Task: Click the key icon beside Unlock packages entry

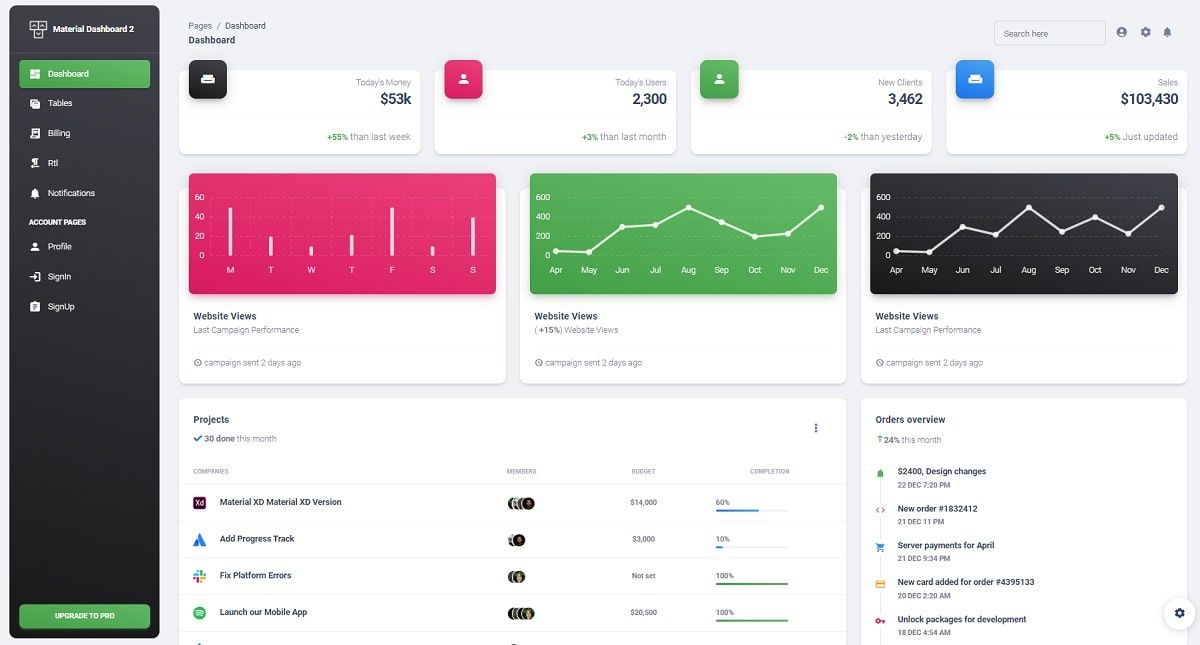Action: click(880, 620)
